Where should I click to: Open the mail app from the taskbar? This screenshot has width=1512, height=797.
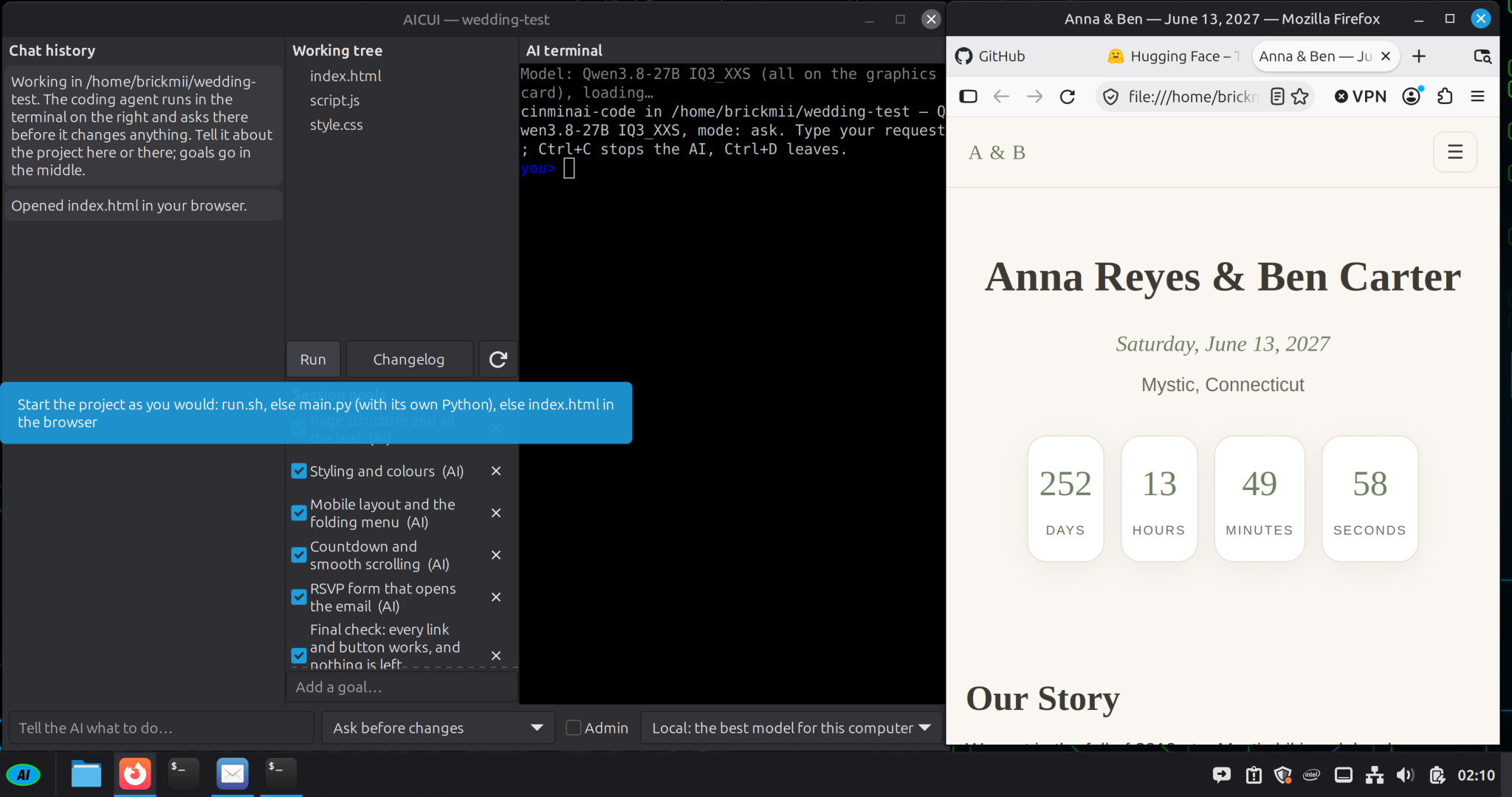pyautogui.click(x=233, y=774)
